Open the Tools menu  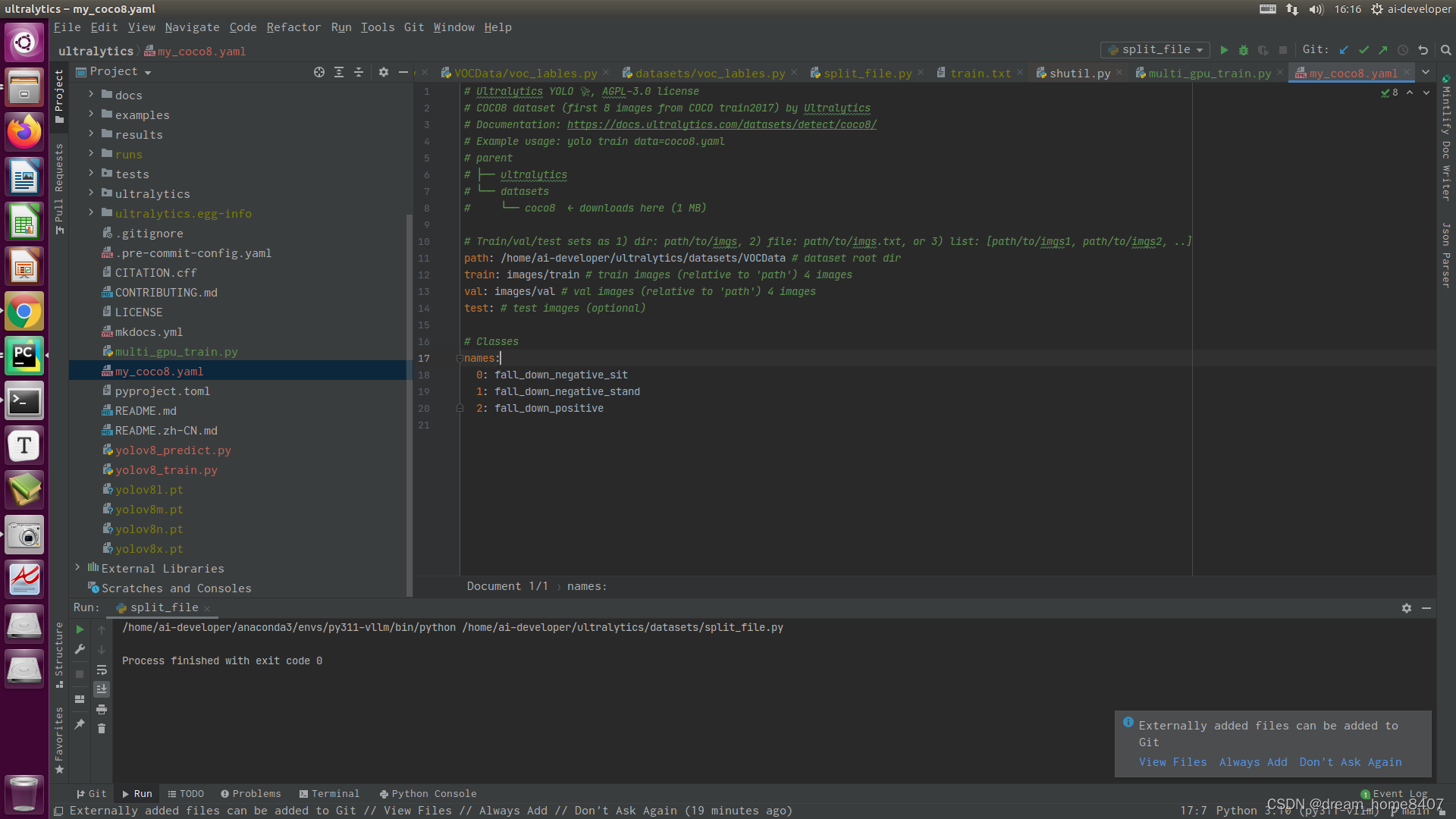point(378,27)
